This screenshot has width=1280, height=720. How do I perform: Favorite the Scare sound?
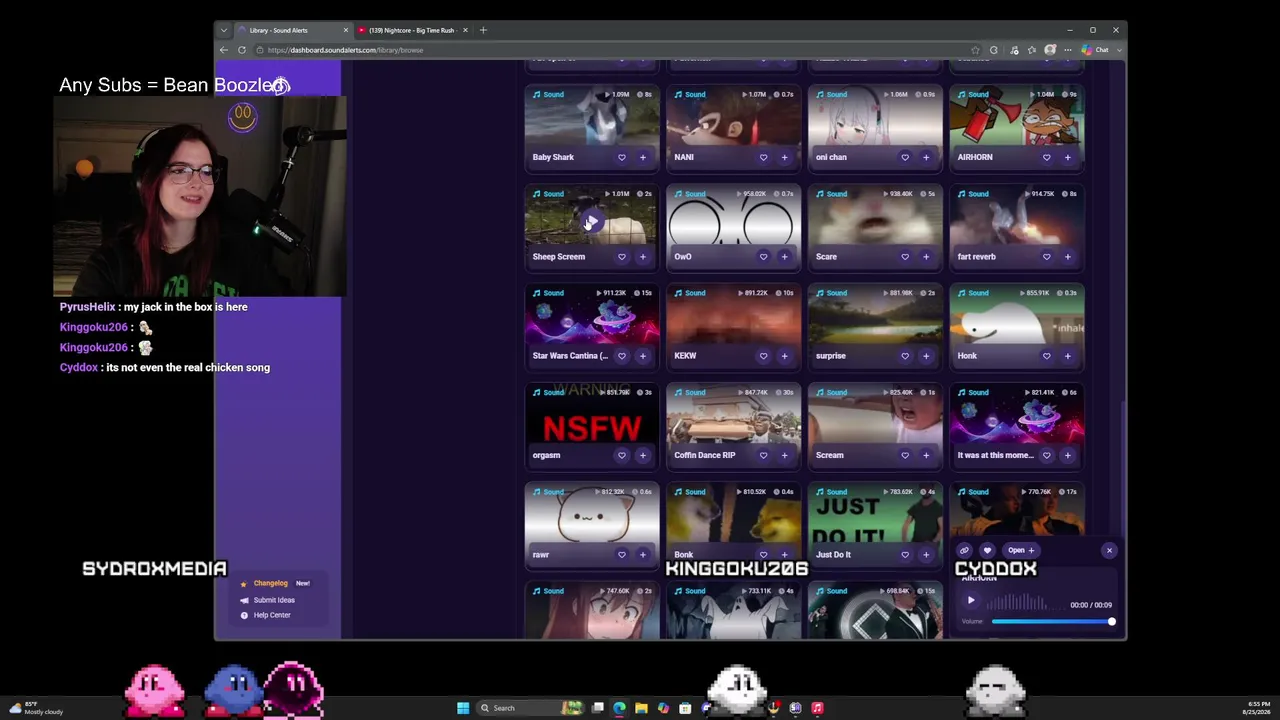pos(905,257)
